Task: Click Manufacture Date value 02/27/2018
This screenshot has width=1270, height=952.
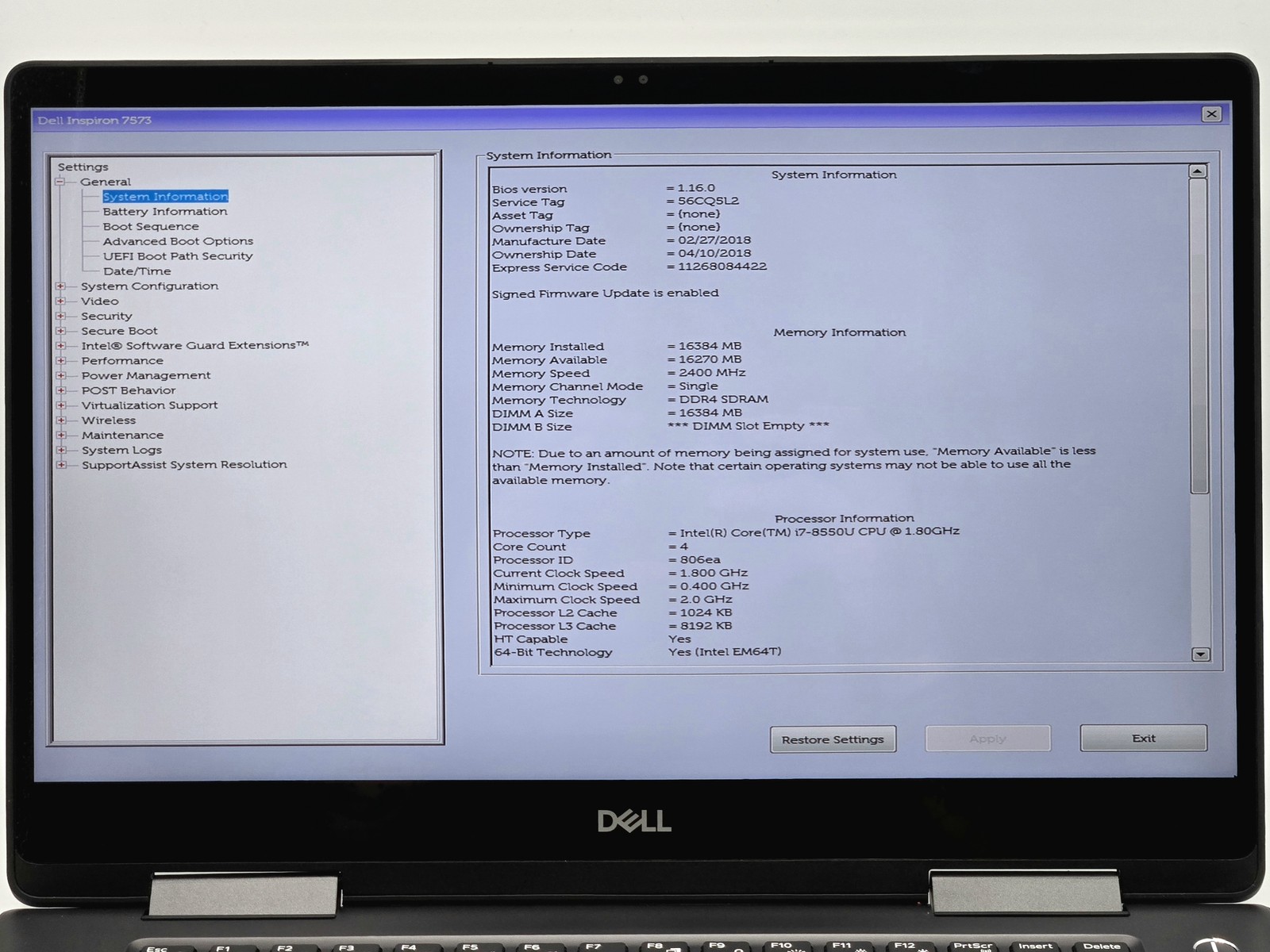Action: coord(714,240)
